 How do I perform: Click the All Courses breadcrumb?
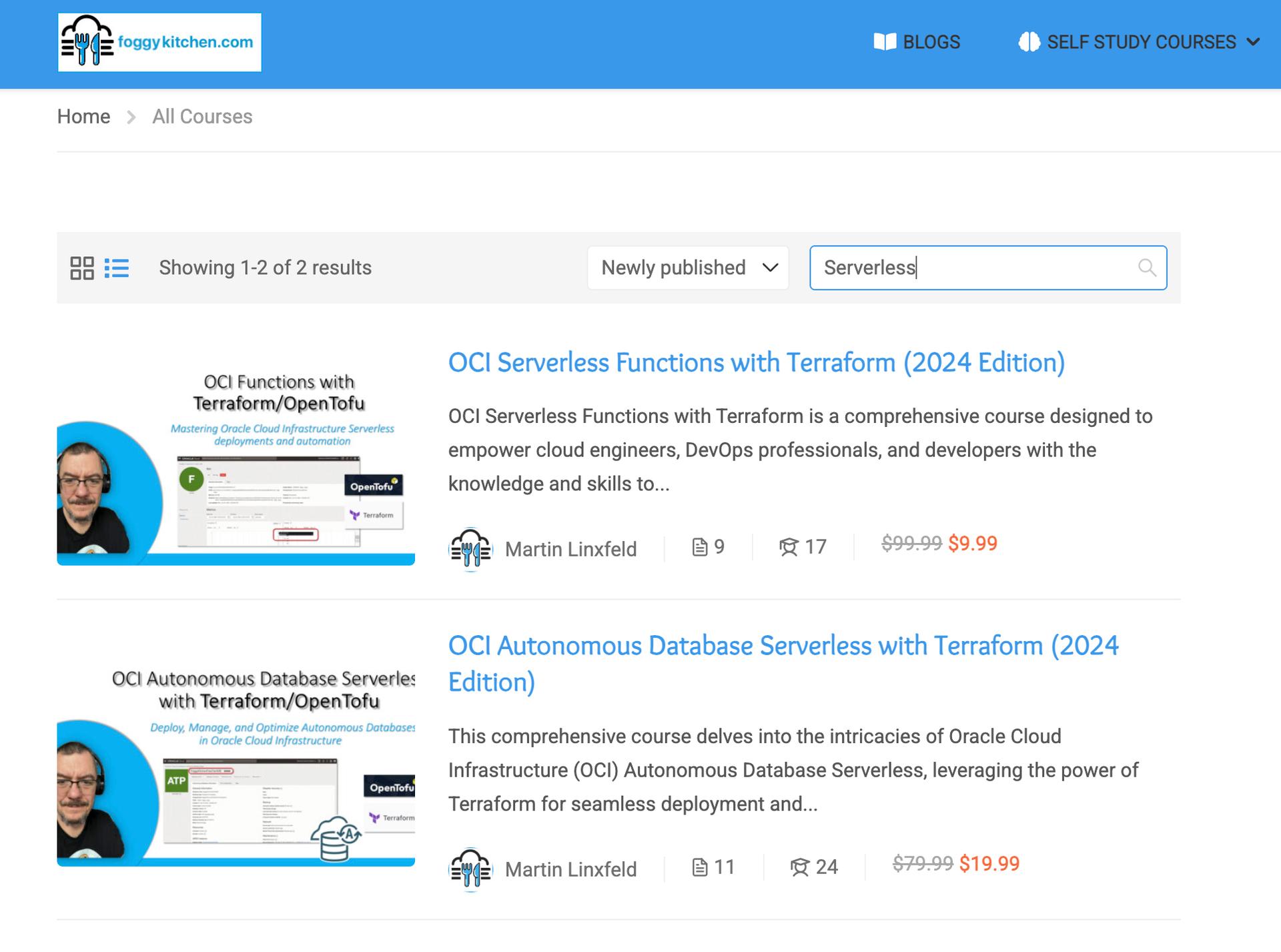[x=202, y=117]
